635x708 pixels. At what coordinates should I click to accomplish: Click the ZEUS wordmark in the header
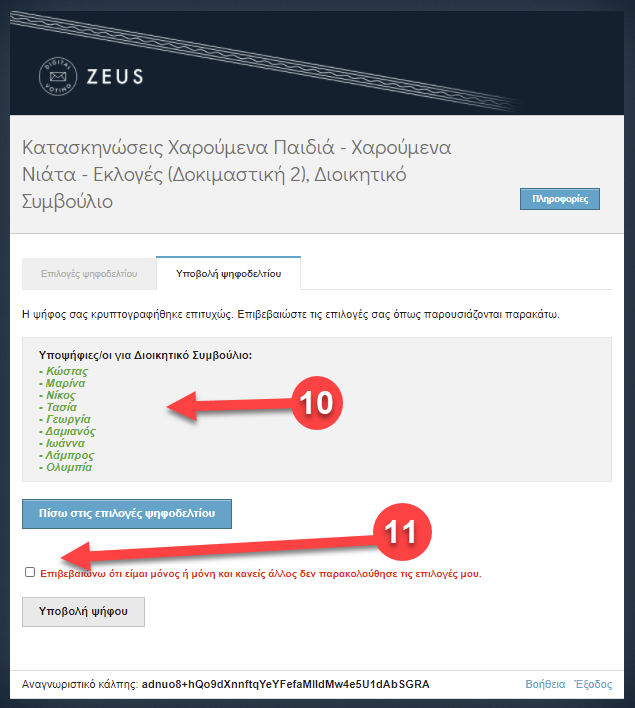pos(114,76)
